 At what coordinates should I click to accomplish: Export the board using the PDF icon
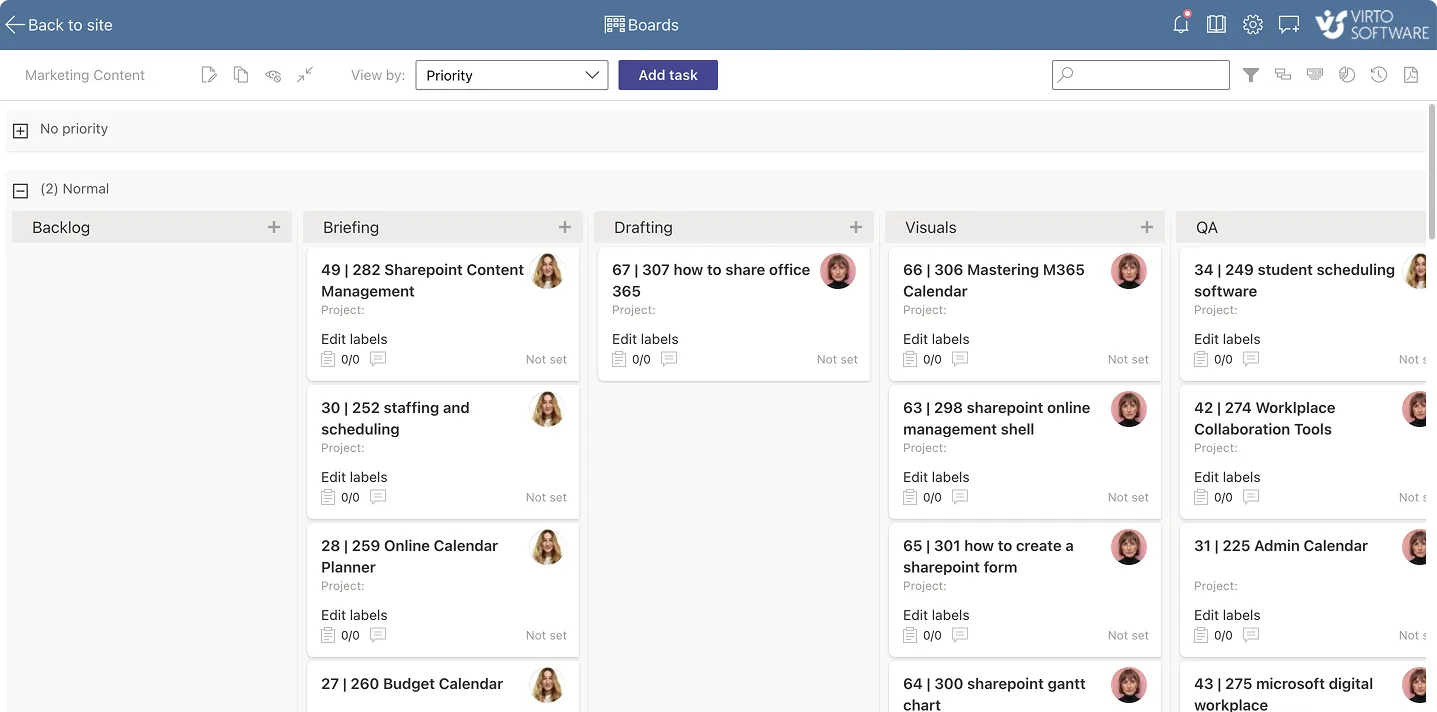(x=1411, y=74)
